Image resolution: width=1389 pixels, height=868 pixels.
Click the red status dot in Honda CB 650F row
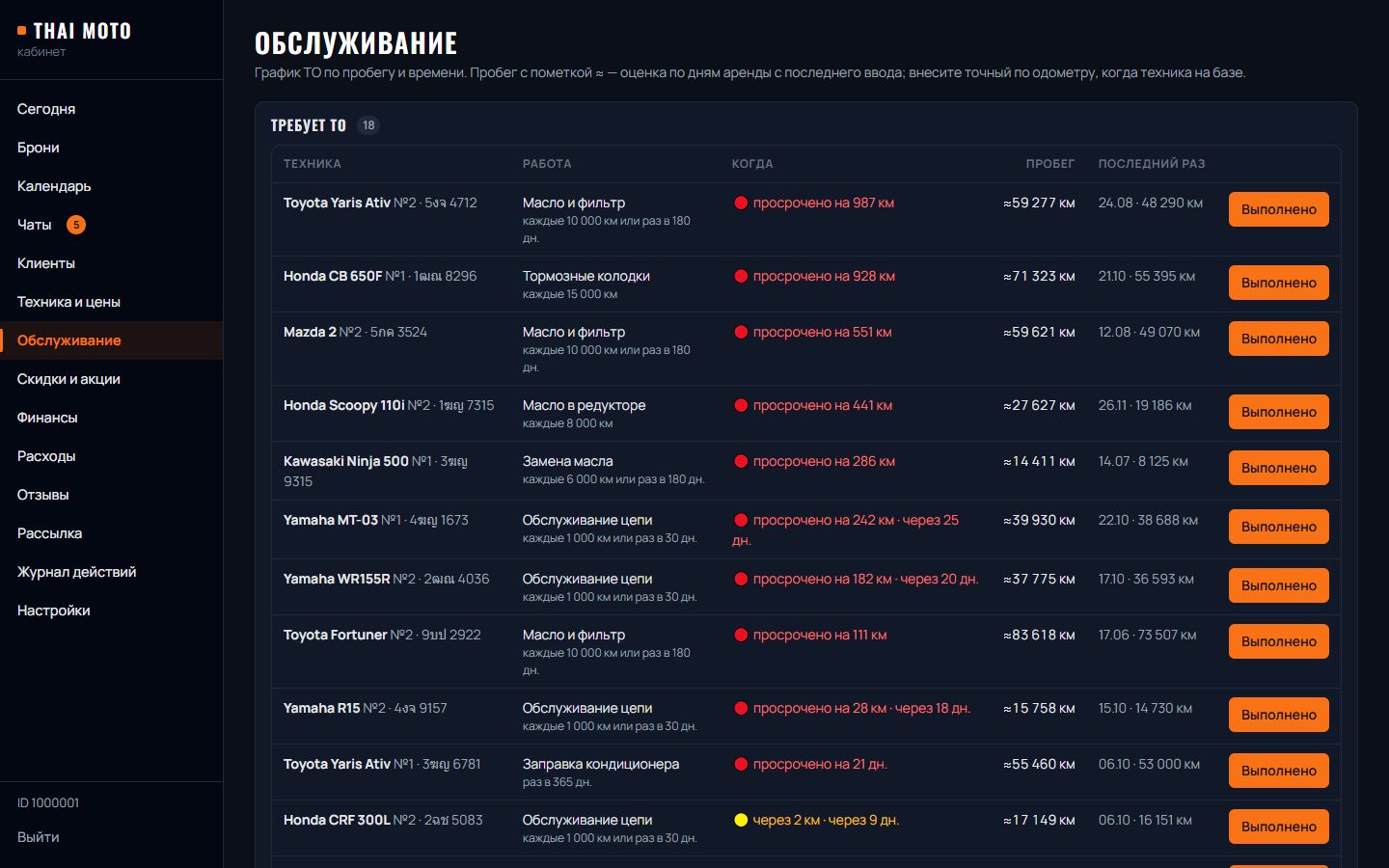coord(741,276)
